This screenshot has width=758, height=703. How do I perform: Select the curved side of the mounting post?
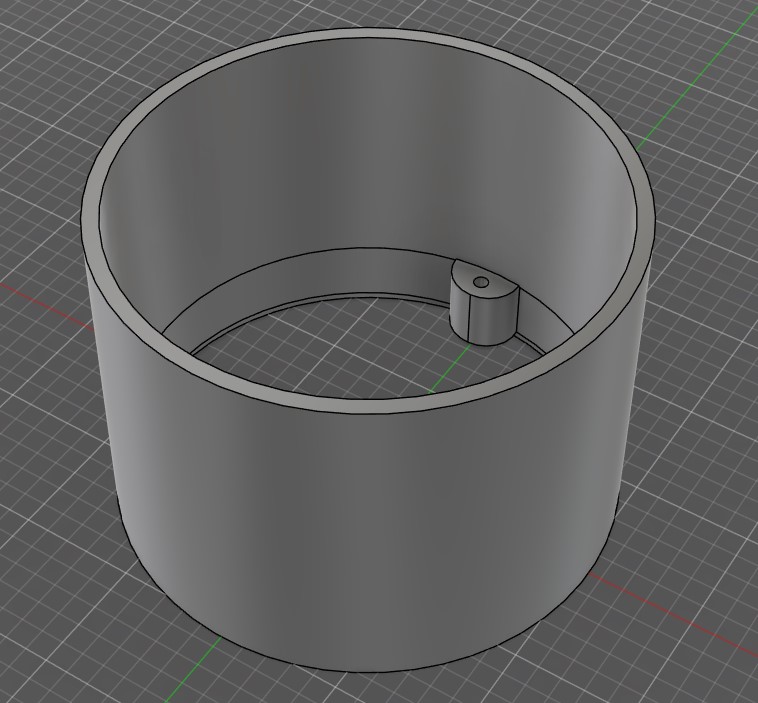tap(494, 320)
